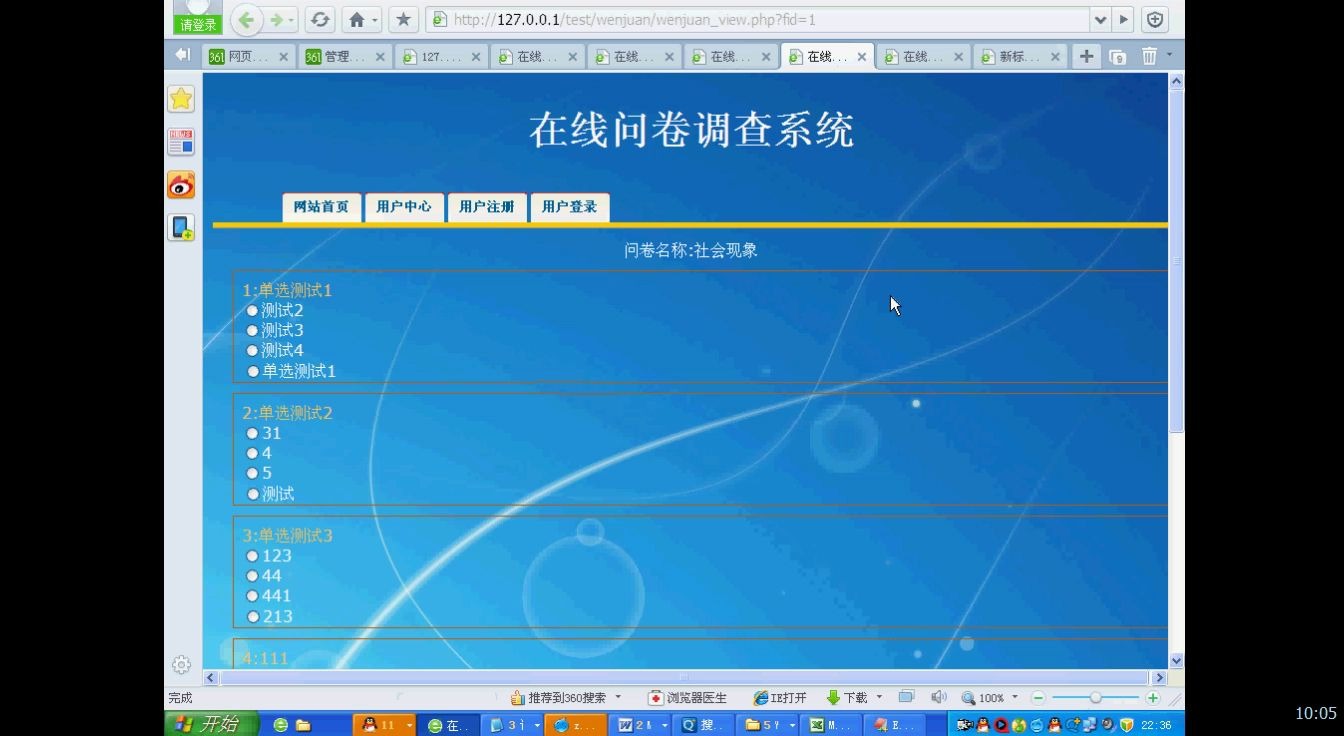Select radio option 31 in question 2

click(x=252, y=433)
